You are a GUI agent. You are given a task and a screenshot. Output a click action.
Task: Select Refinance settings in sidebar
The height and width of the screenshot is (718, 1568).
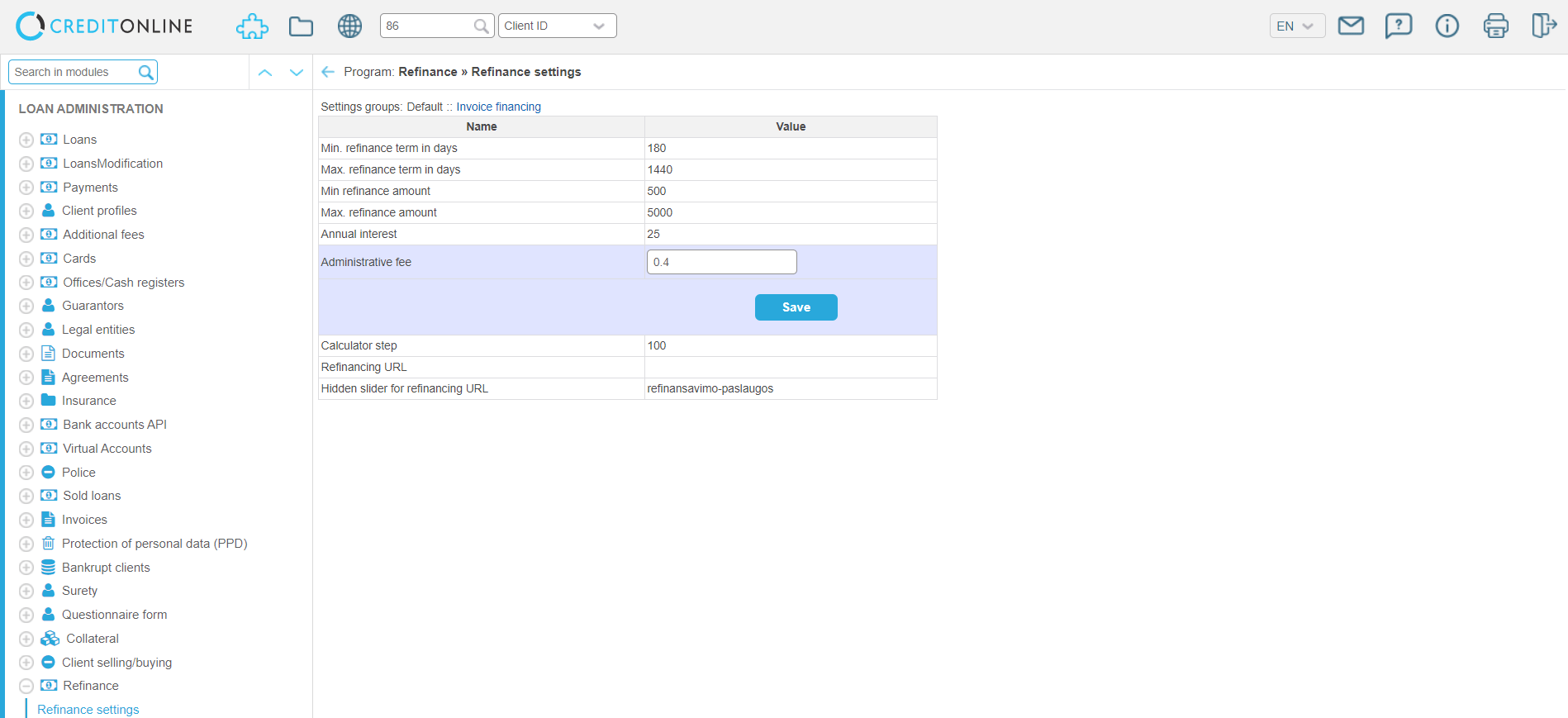[x=88, y=710]
